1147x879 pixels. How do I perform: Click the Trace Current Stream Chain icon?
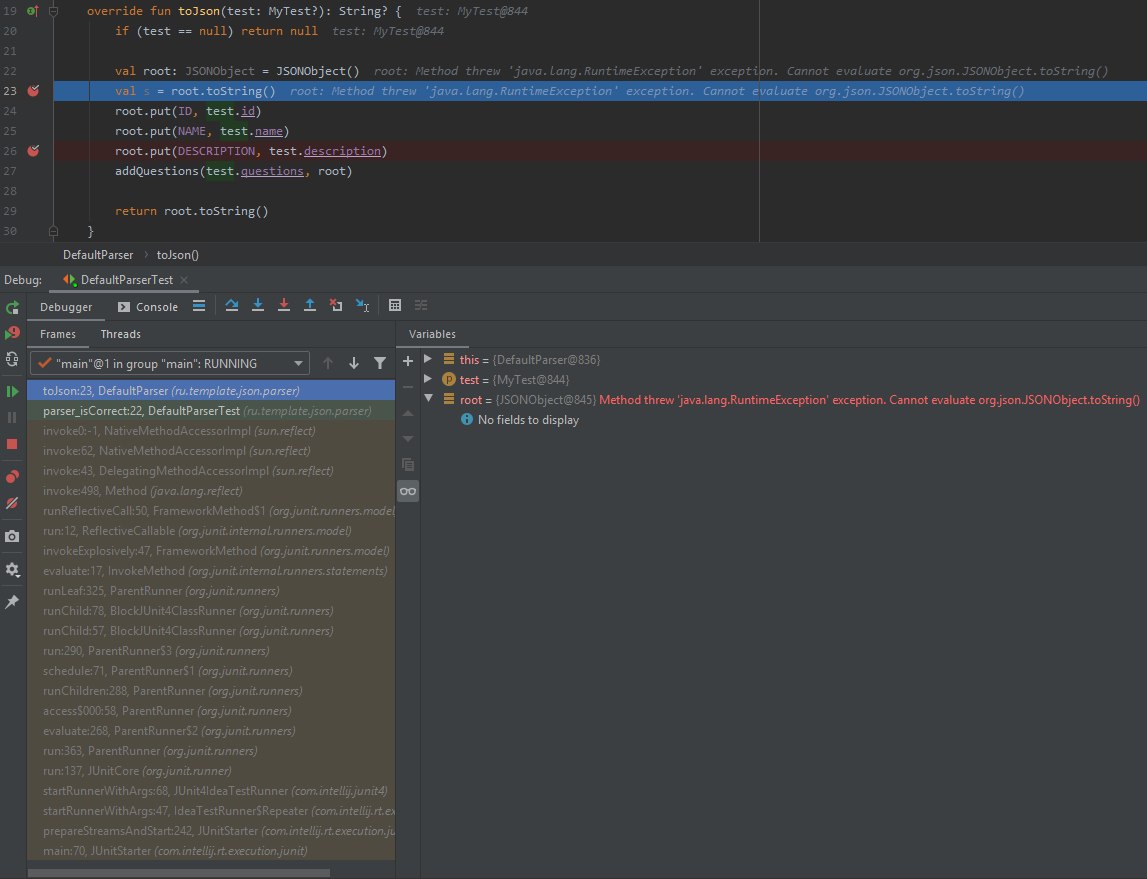[x=421, y=306]
